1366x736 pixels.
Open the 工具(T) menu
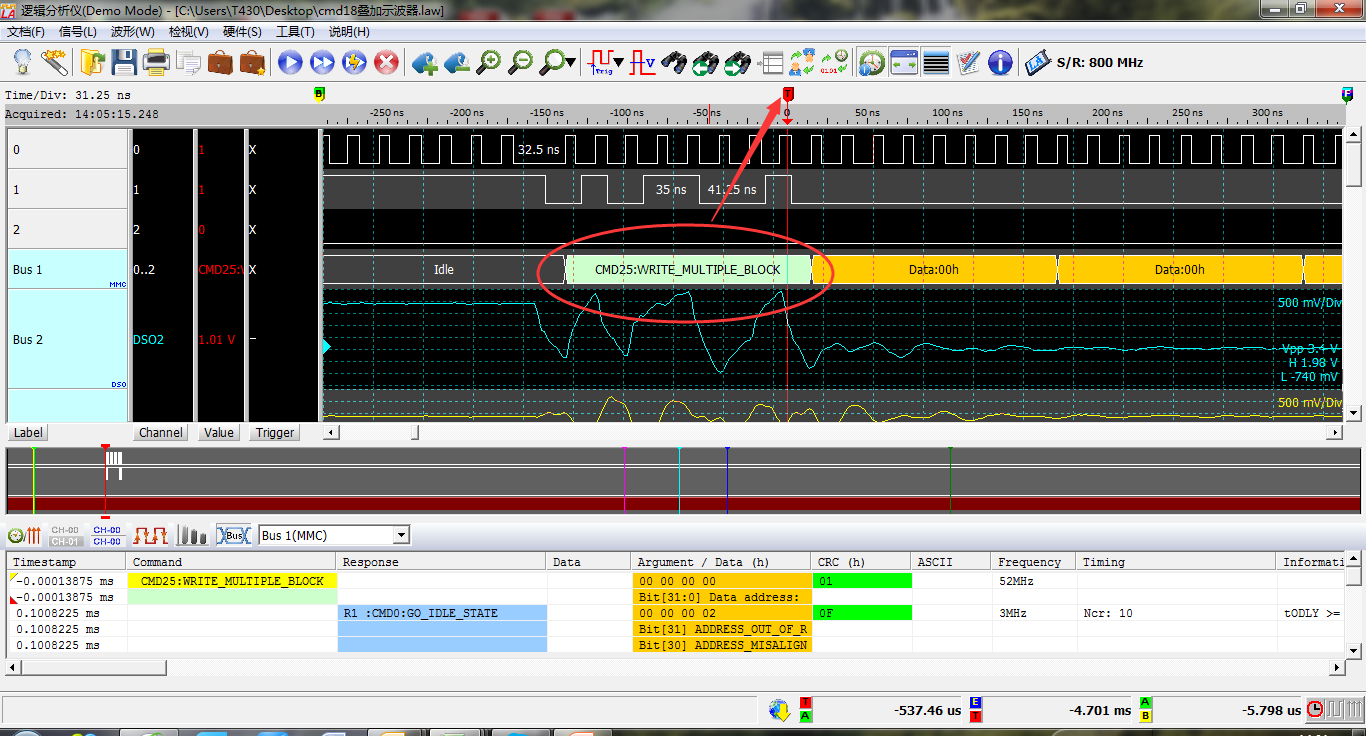tap(296, 32)
